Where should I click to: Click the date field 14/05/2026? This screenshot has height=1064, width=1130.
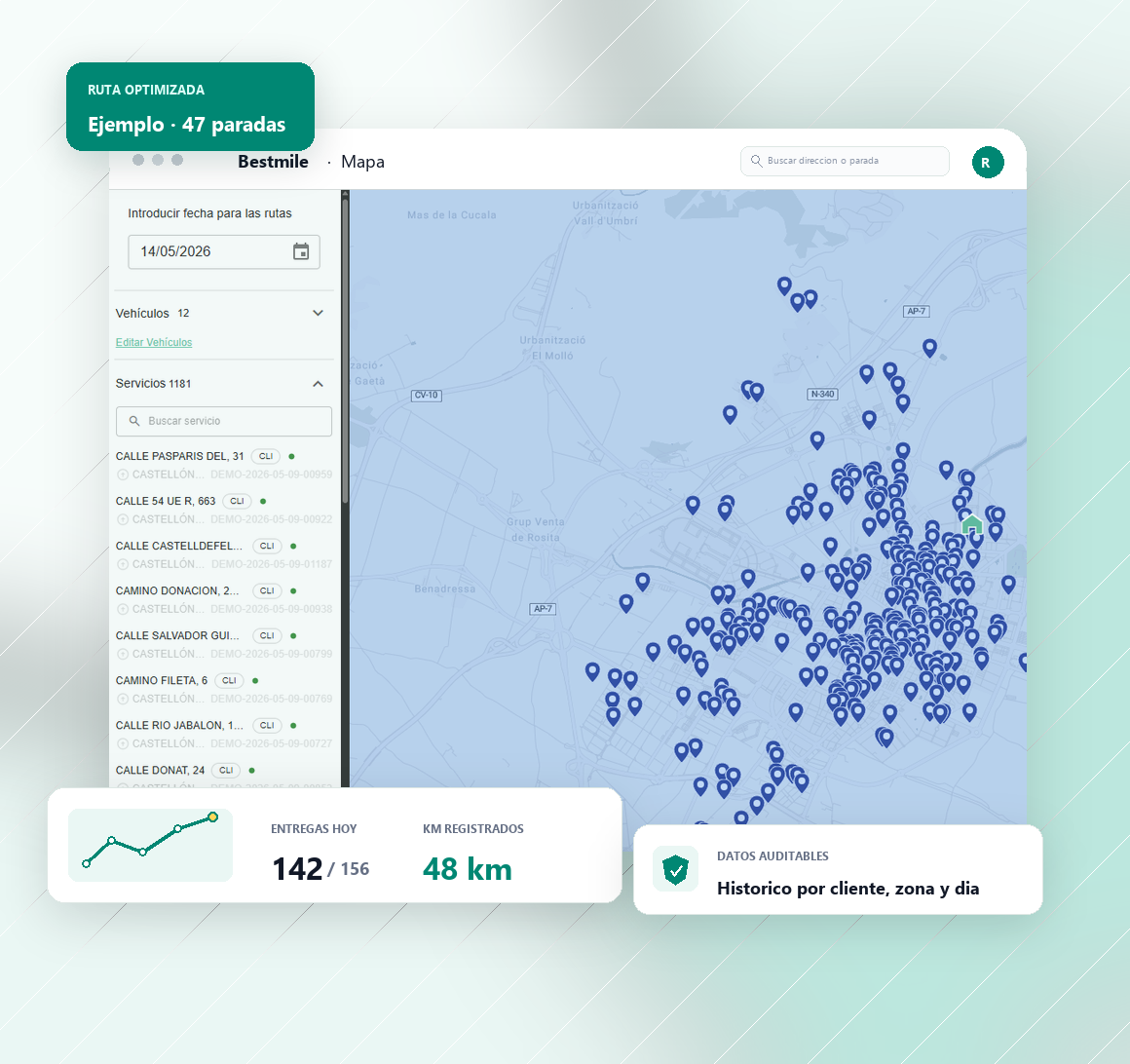(223, 251)
